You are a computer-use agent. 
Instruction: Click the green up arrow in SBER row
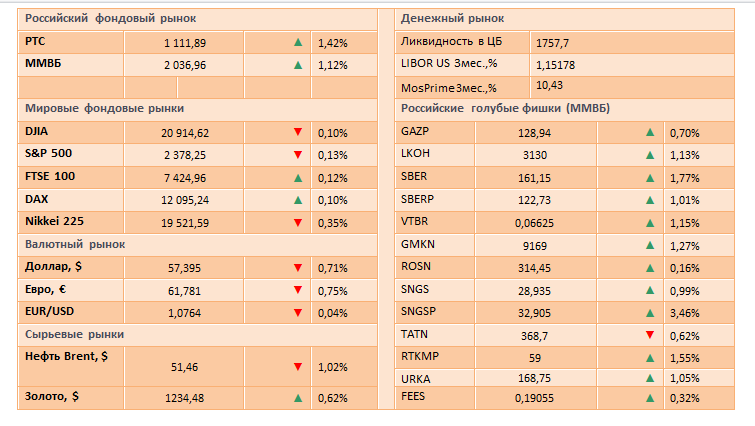pyautogui.click(x=650, y=178)
